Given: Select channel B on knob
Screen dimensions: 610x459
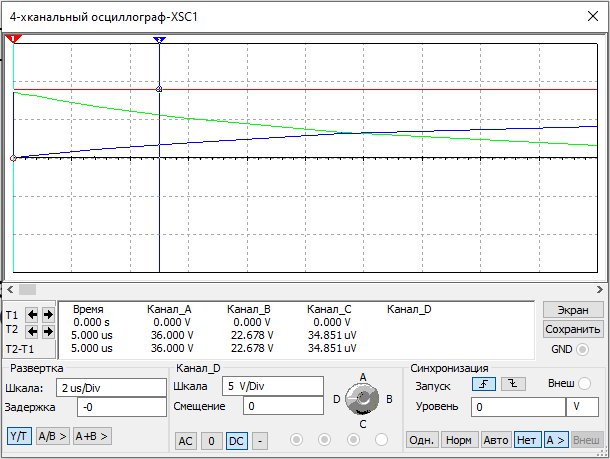Looking at the screenshot, I should [x=389, y=399].
